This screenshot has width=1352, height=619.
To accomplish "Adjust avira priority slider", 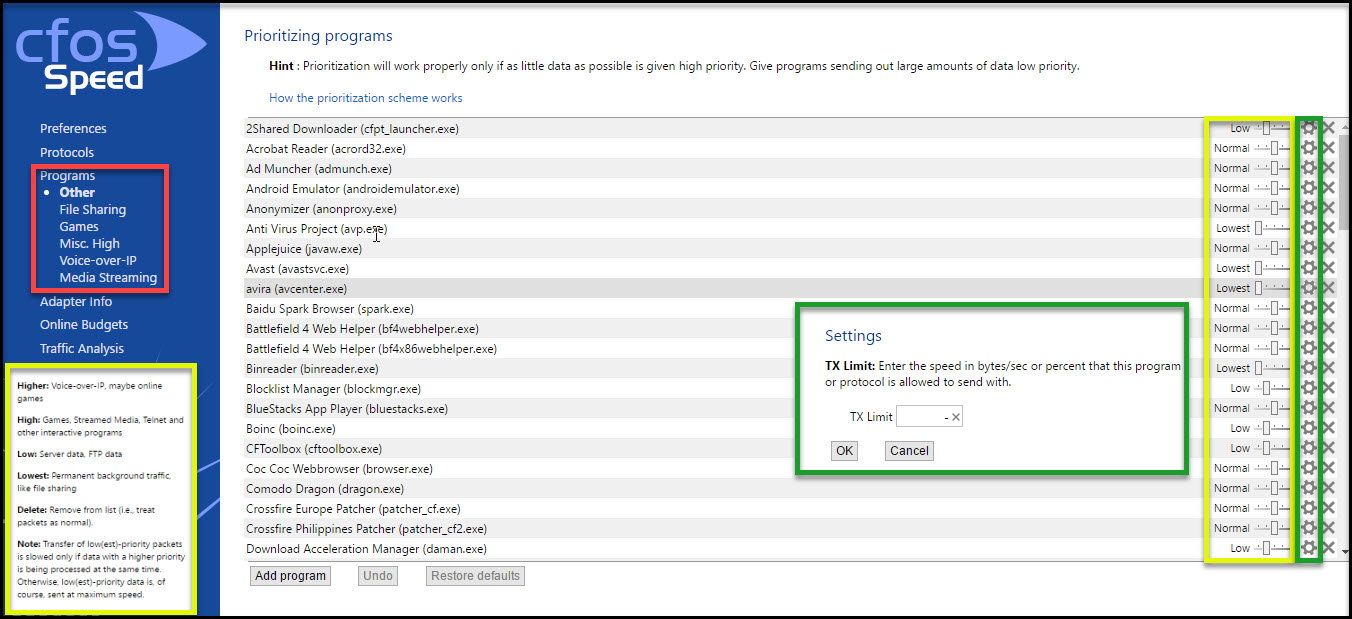I will pyautogui.click(x=1272, y=288).
